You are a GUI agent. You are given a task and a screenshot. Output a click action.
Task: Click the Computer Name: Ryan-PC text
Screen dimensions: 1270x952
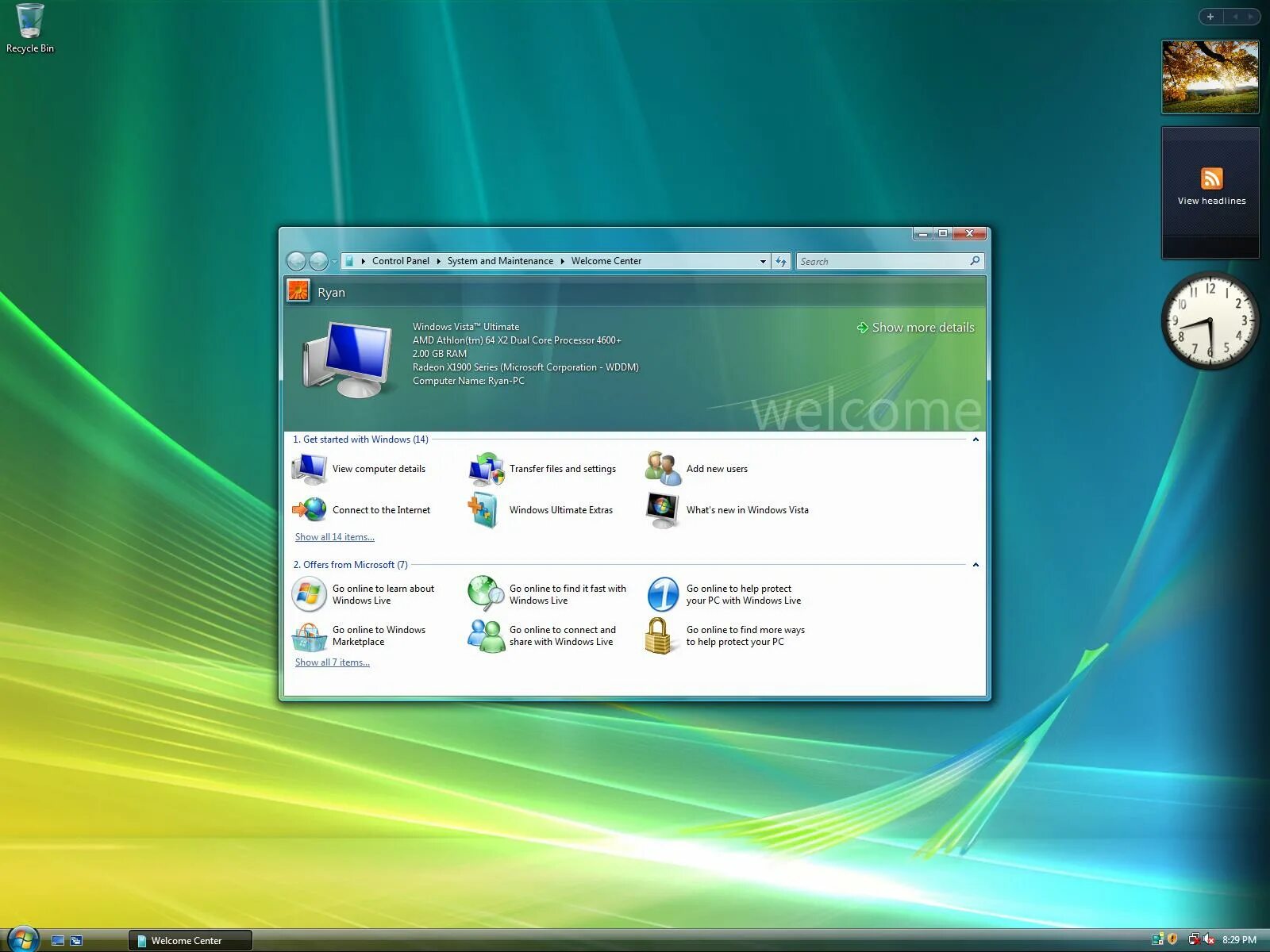(468, 381)
